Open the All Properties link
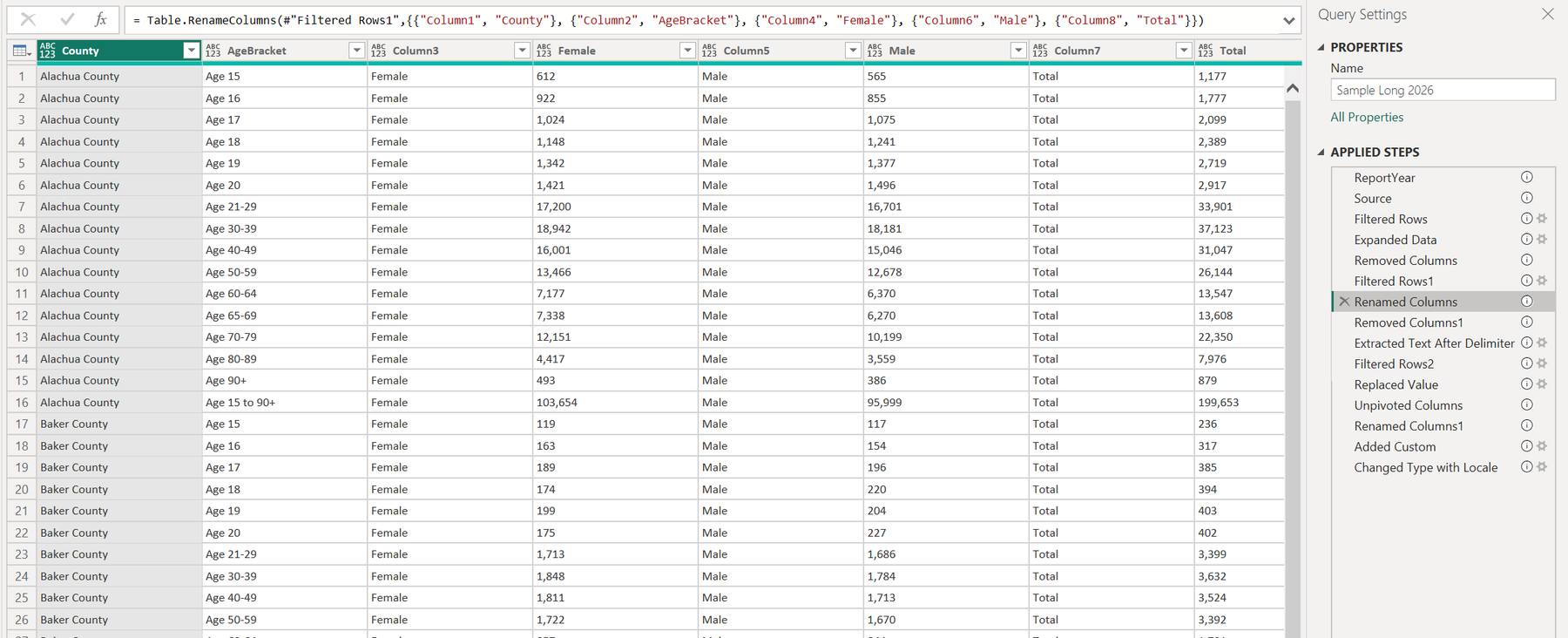The image size is (1568, 638). pyautogui.click(x=1367, y=118)
